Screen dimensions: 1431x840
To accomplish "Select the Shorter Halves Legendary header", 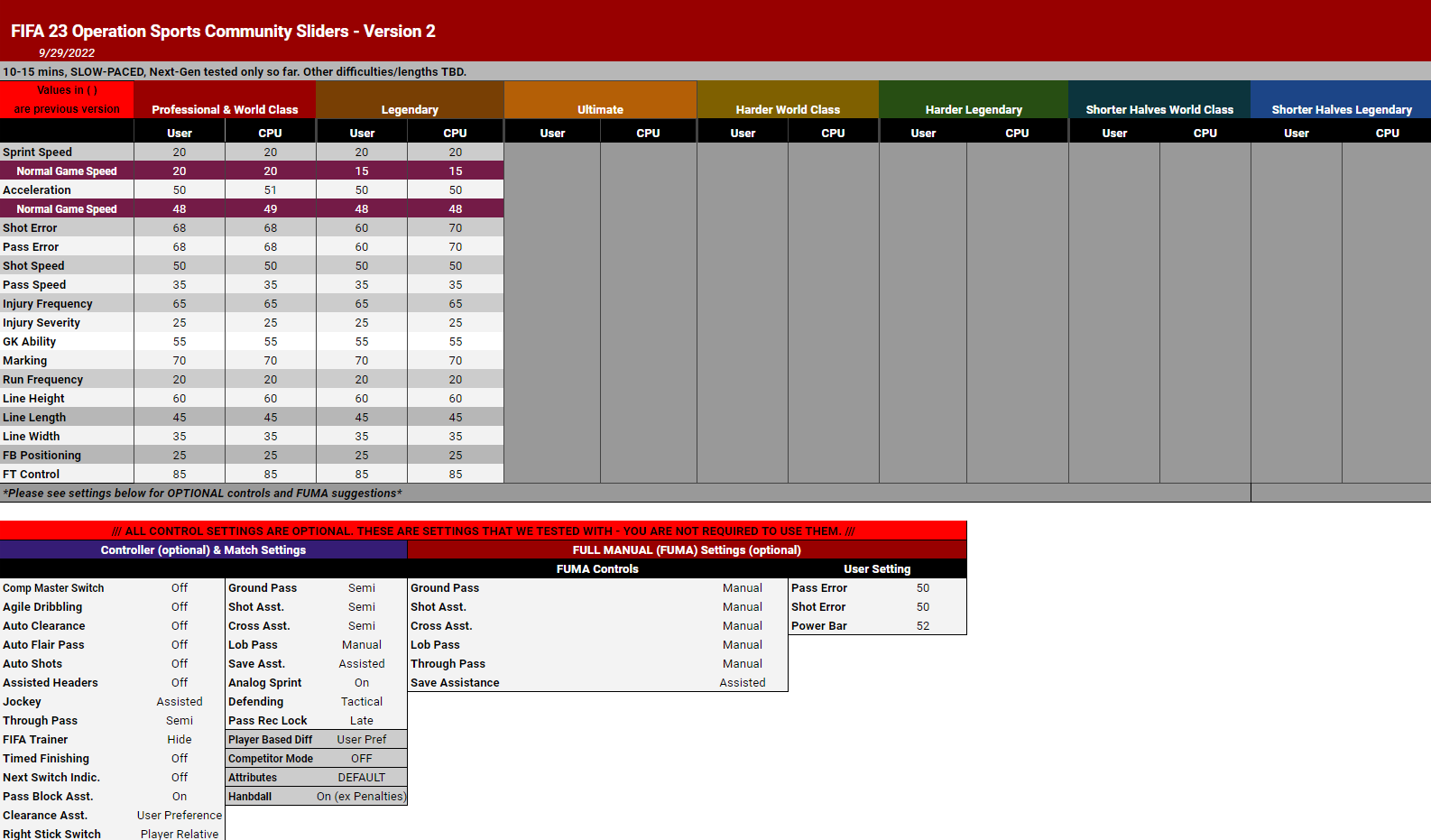I will coord(1342,109).
